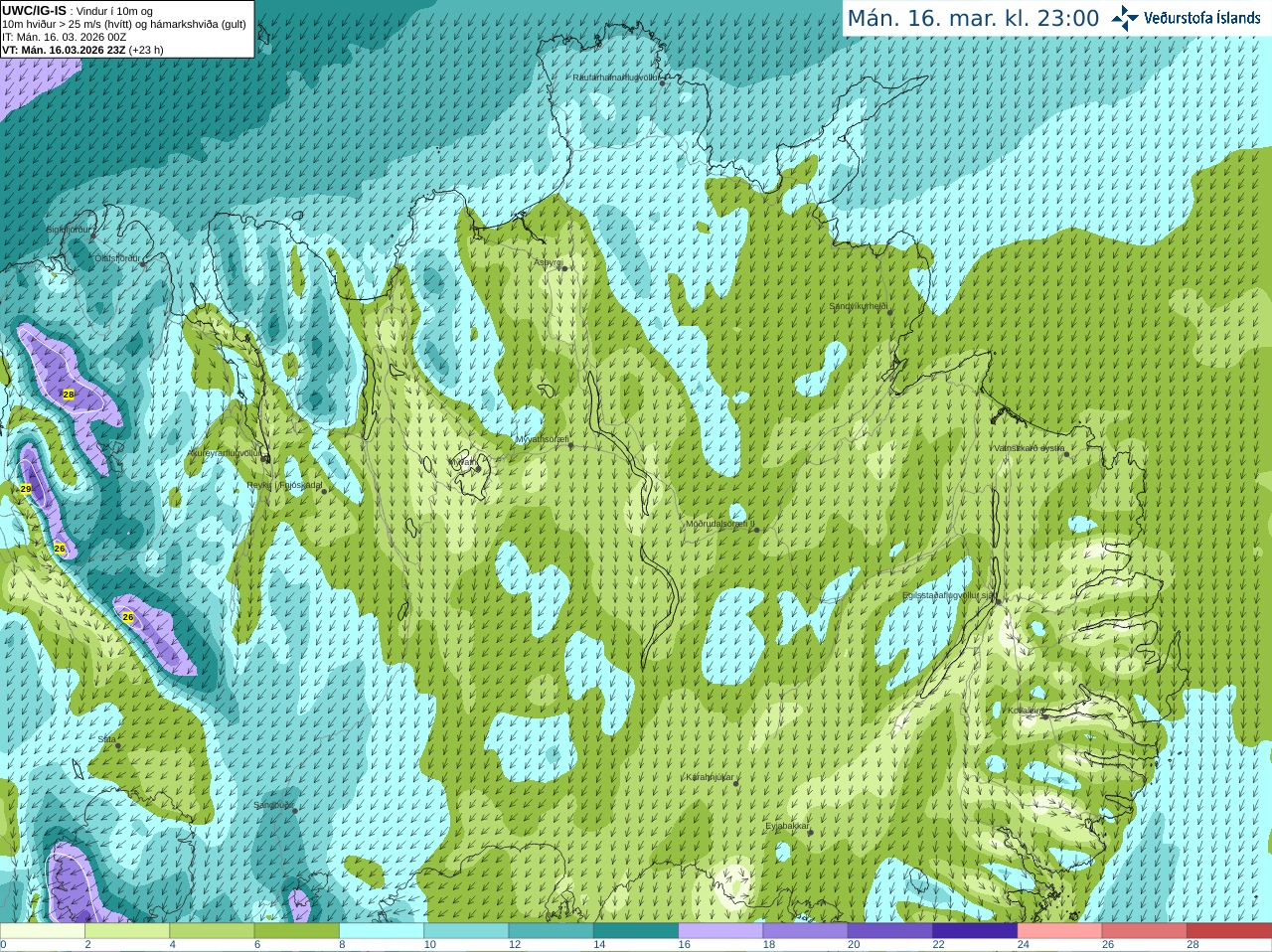Viewport: 1272px width, 952px height.
Task: Click the '10m hviður > 25 m/s' description line
Action: [124, 24]
